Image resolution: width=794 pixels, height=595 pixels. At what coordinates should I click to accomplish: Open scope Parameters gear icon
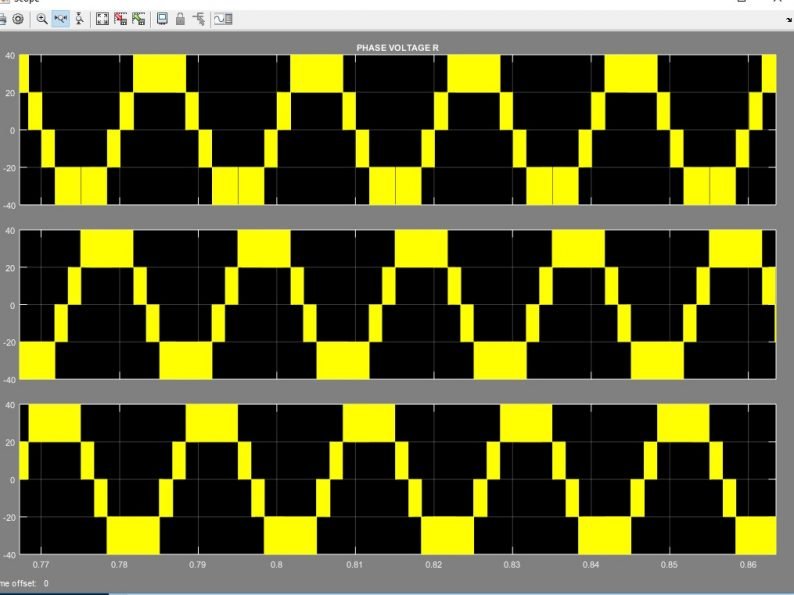pos(18,19)
